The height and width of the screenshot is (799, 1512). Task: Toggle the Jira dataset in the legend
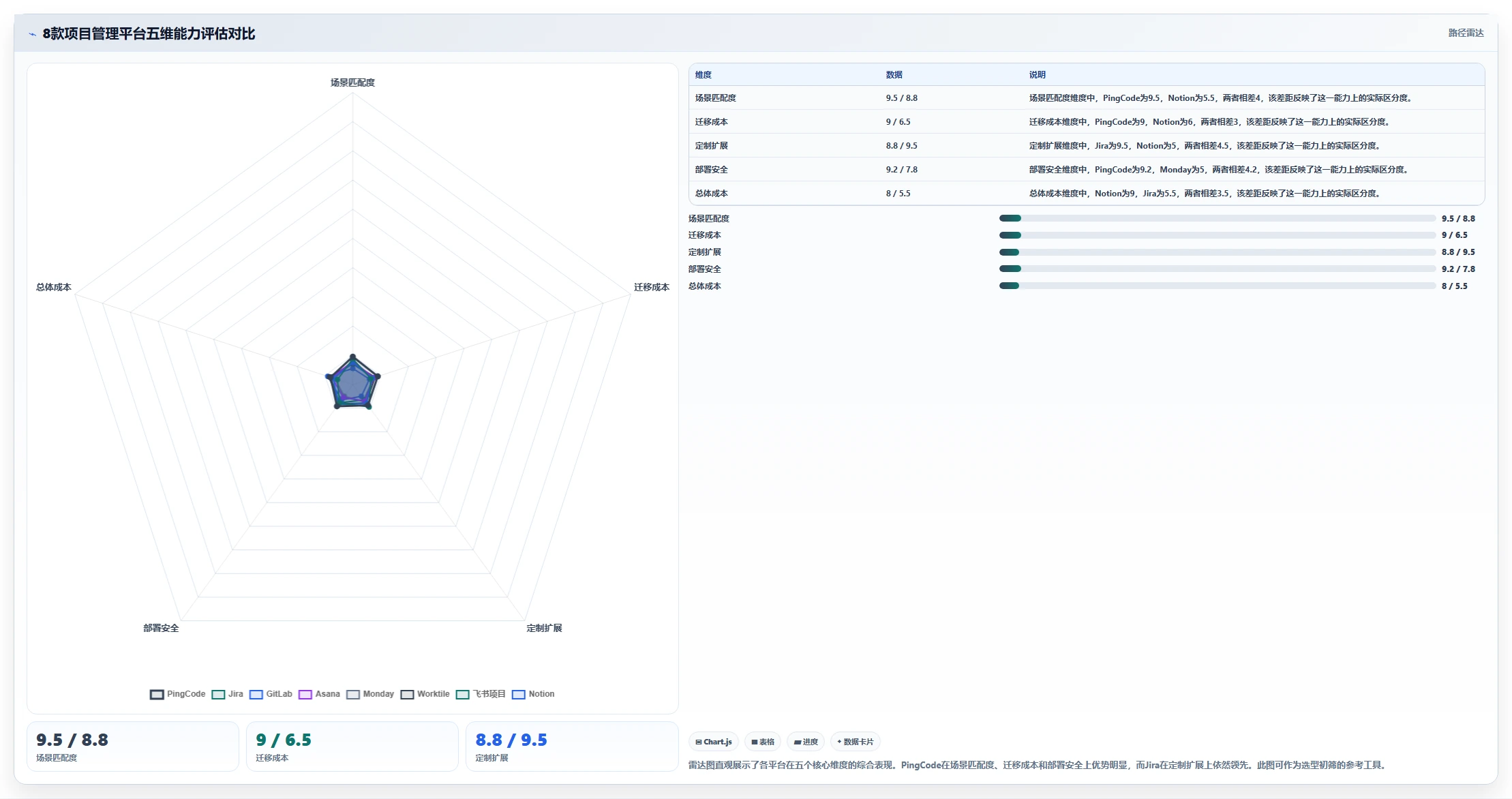click(x=227, y=694)
